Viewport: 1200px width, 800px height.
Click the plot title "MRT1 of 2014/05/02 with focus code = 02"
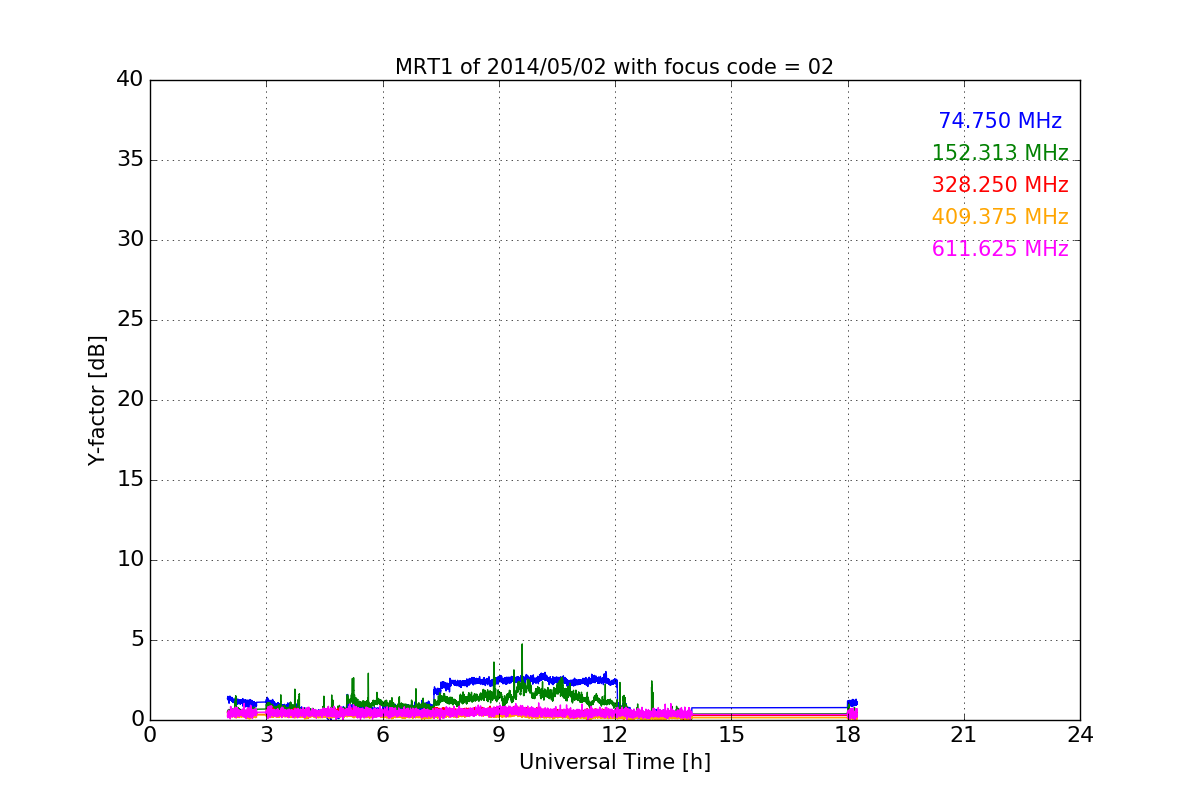point(614,67)
